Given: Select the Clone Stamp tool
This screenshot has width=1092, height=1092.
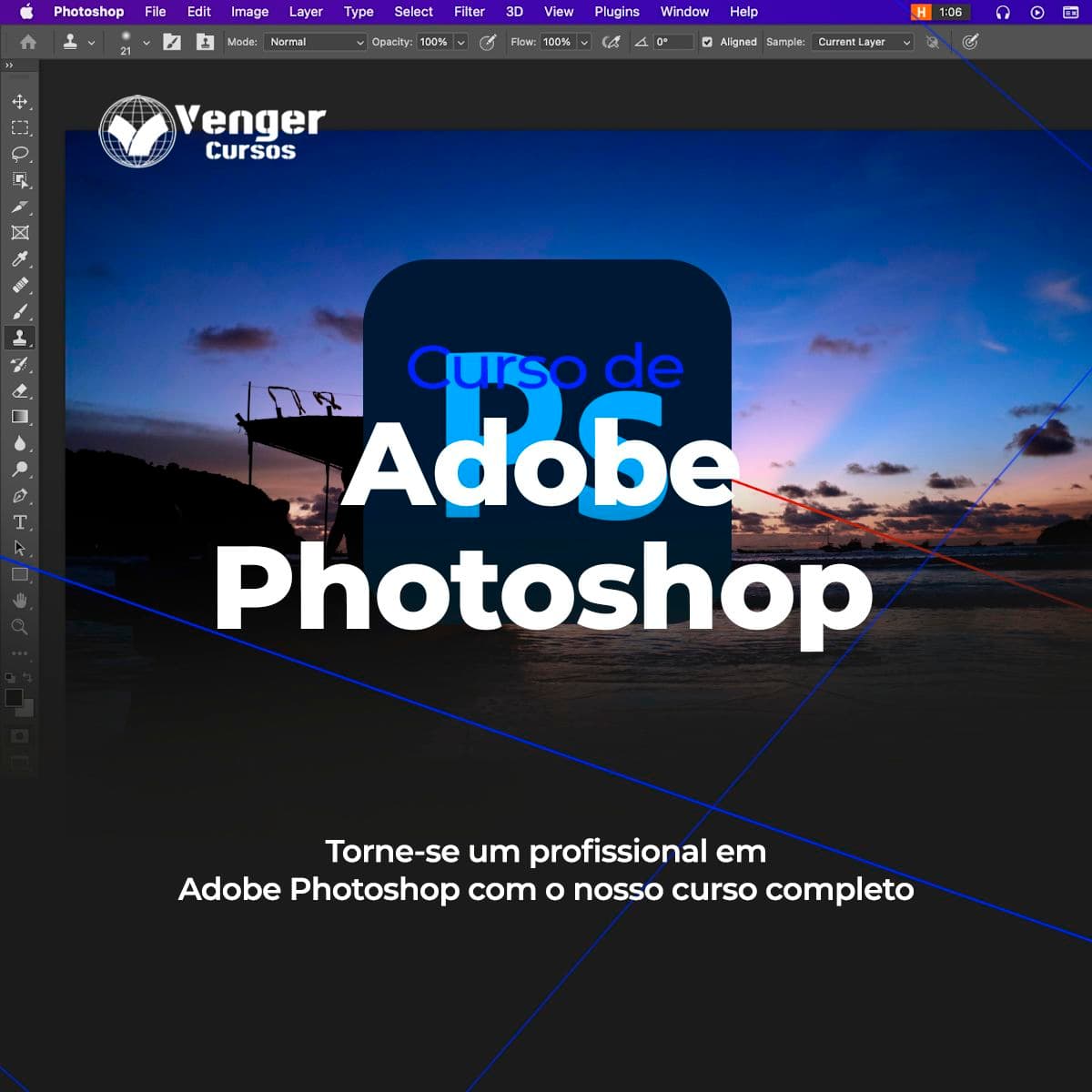Looking at the screenshot, I should tap(20, 338).
